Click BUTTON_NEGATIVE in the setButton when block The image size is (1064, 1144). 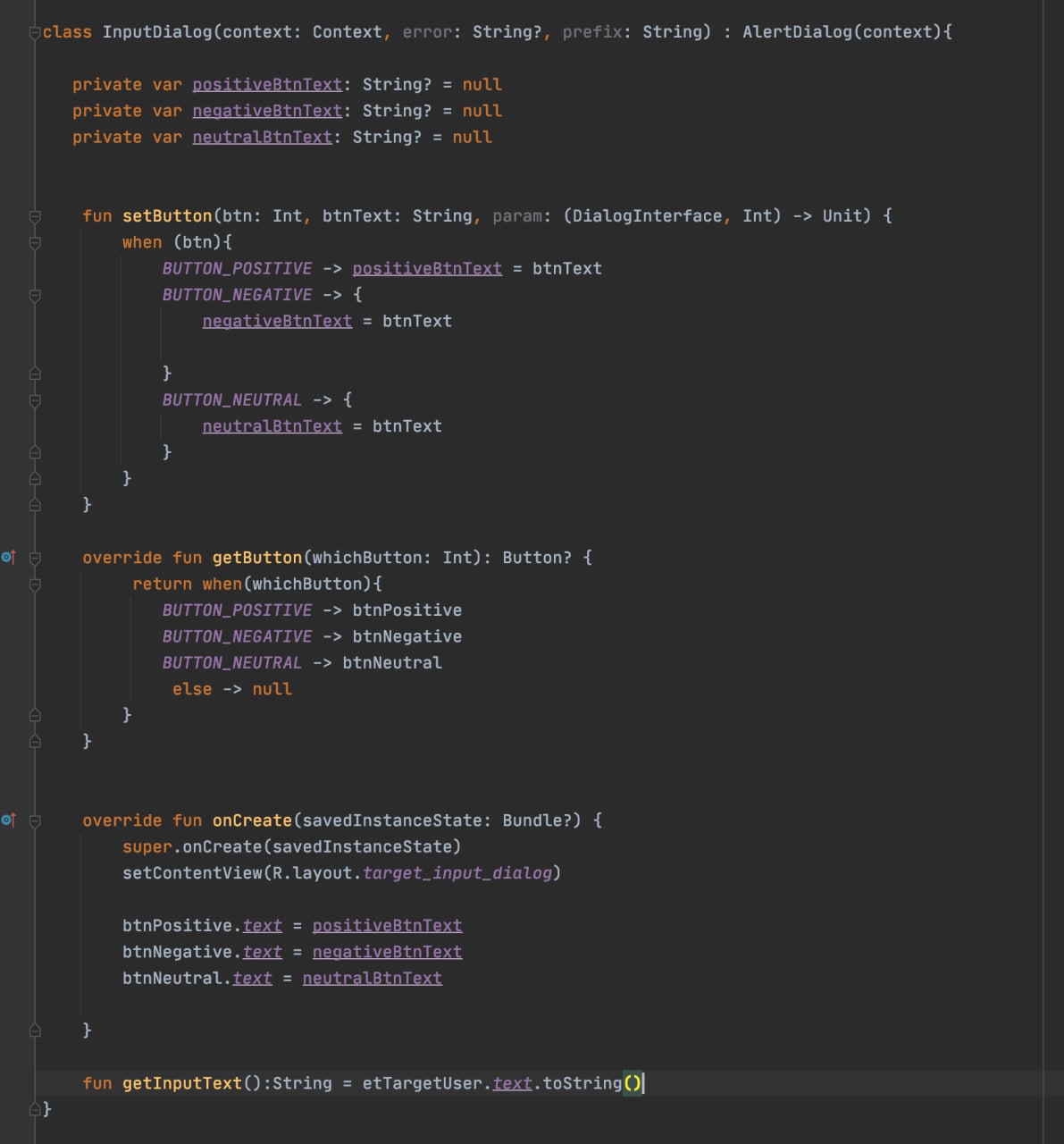tap(237, 295)
